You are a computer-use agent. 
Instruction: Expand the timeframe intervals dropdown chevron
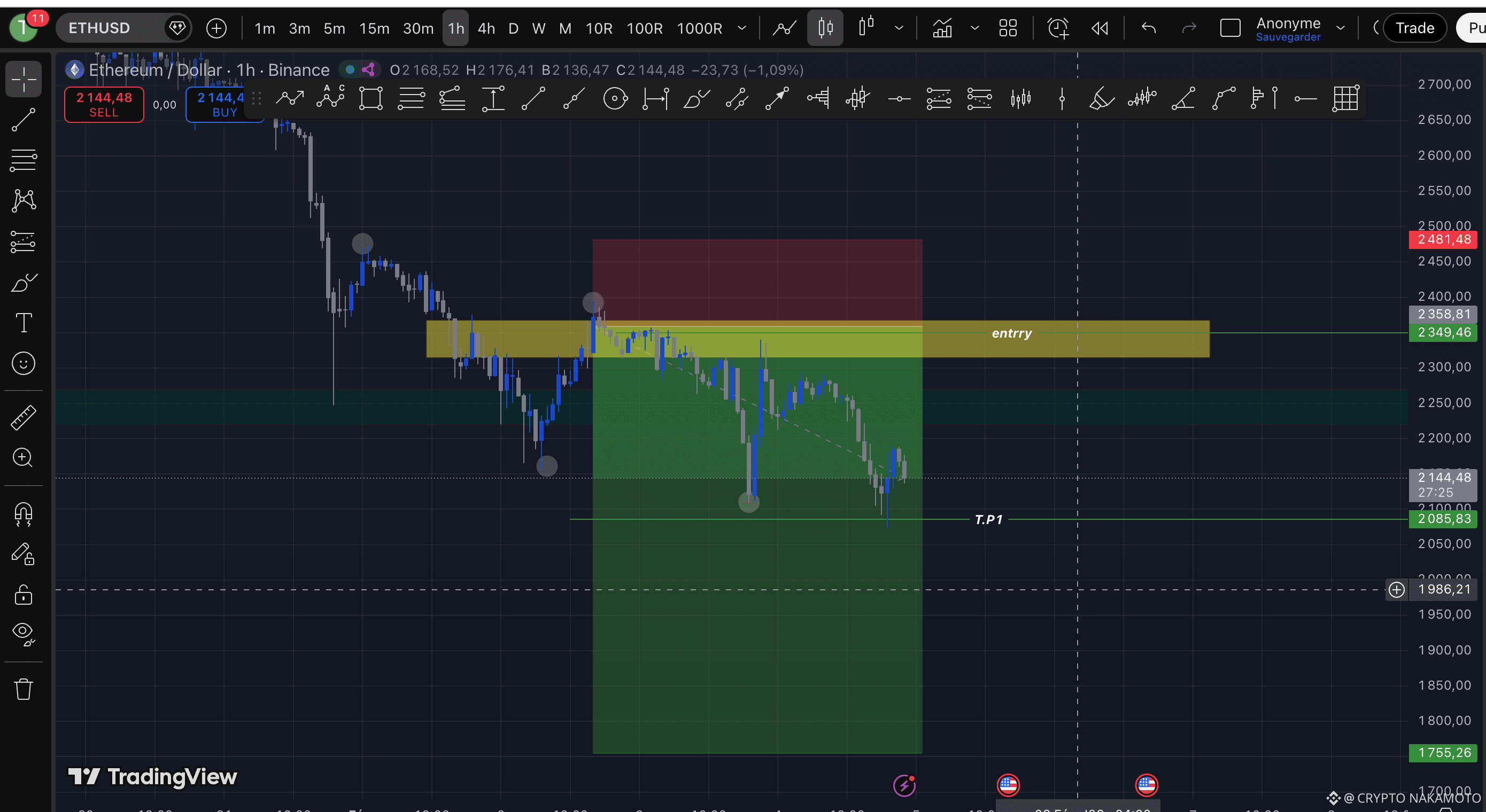click(x=742, y=28)
